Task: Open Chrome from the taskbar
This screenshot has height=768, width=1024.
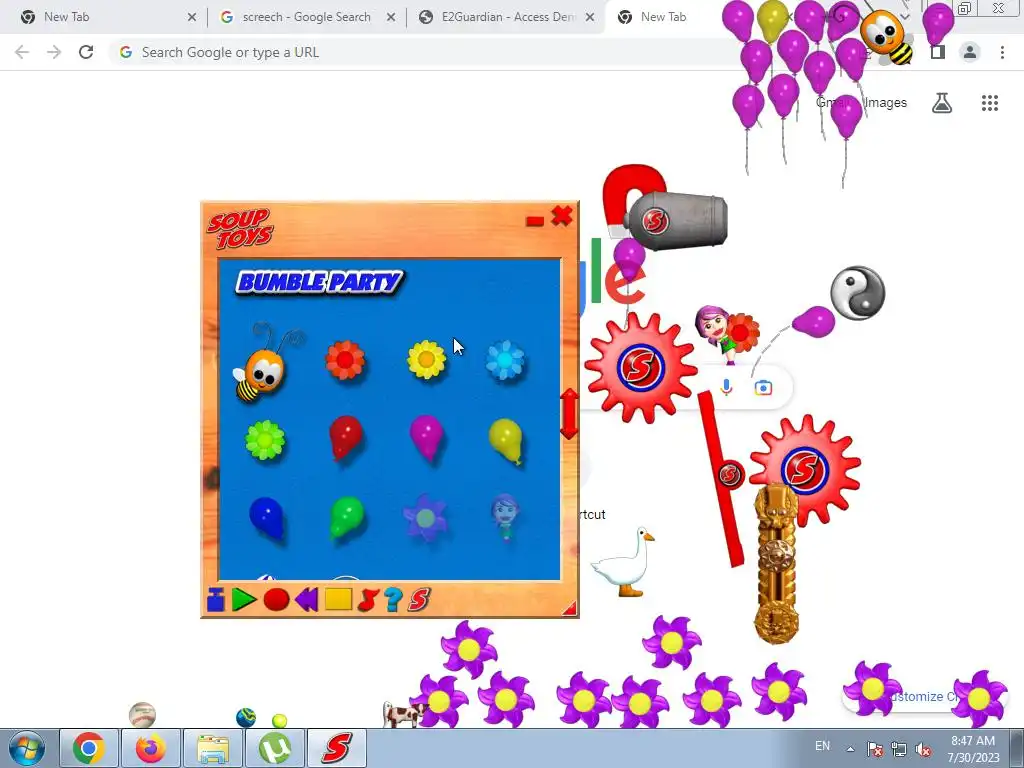Action: [89, 748]
